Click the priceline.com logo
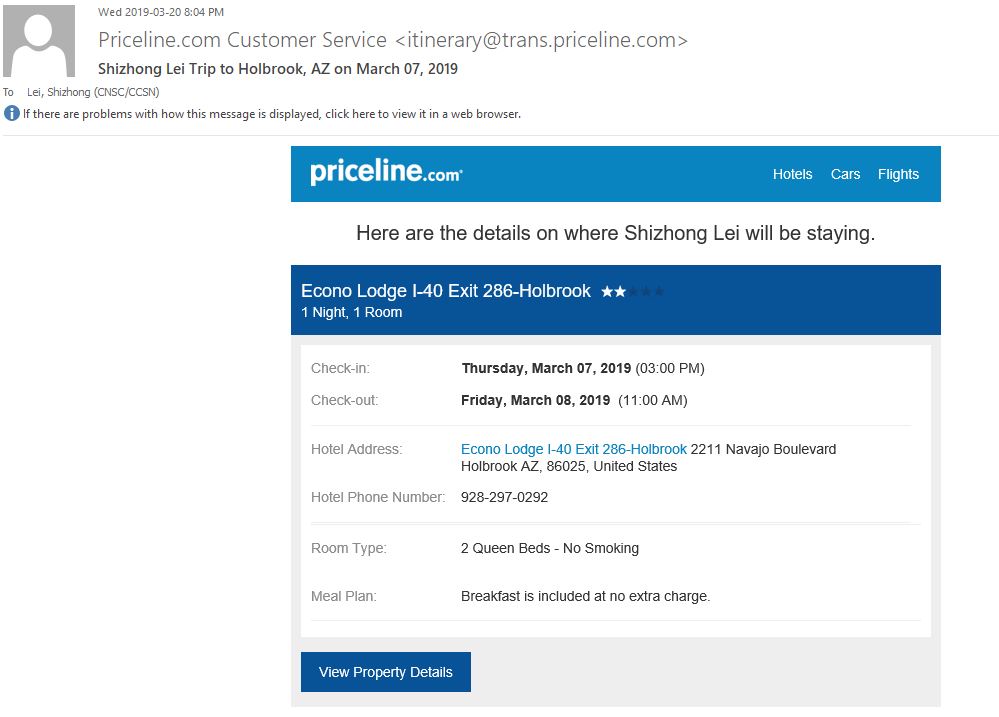Screen dimensions: 999x717 pyautogui.click(x=386, y=172)
